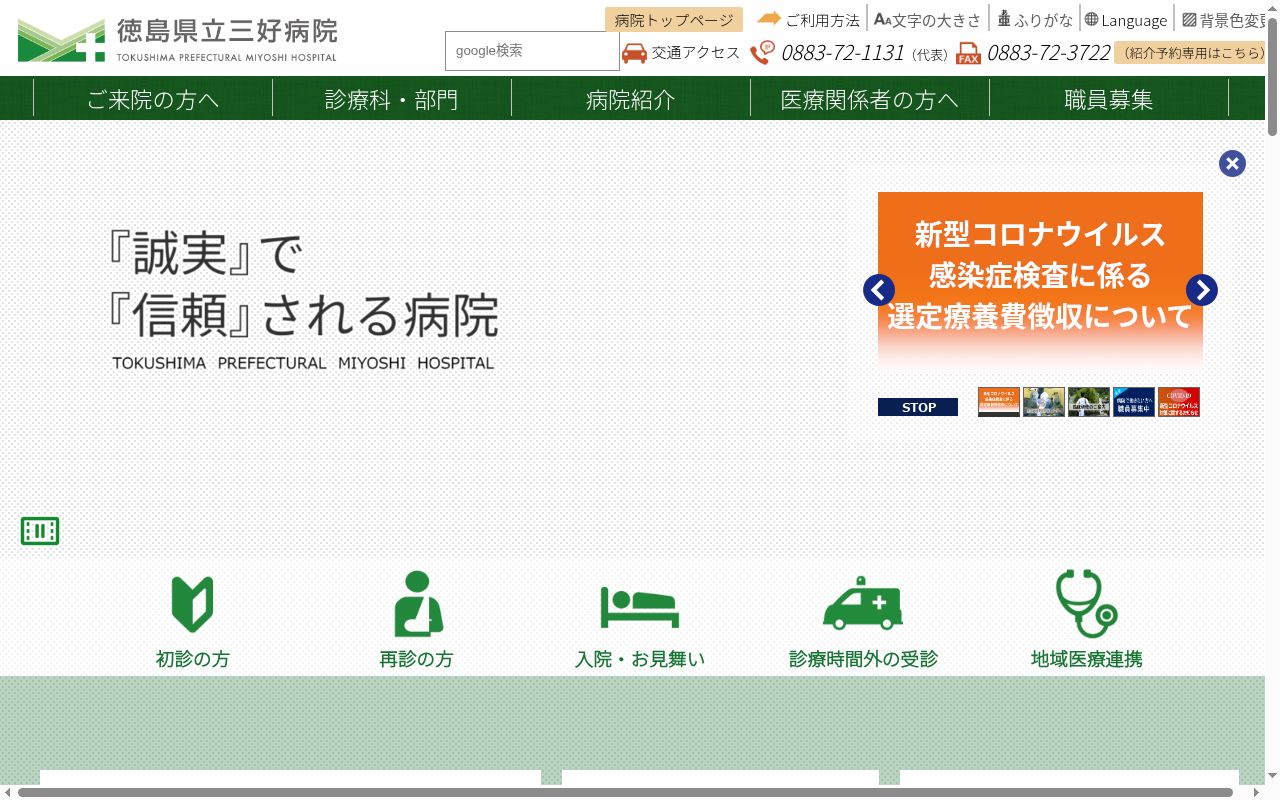
Task: Open the 新型コロナウイルス感染症検査 banner
Action: [1040, 282]
